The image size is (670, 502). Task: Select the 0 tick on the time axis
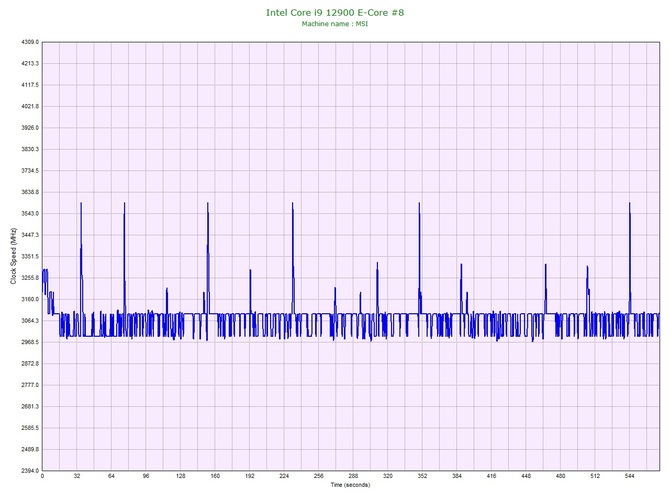[42, 477]
